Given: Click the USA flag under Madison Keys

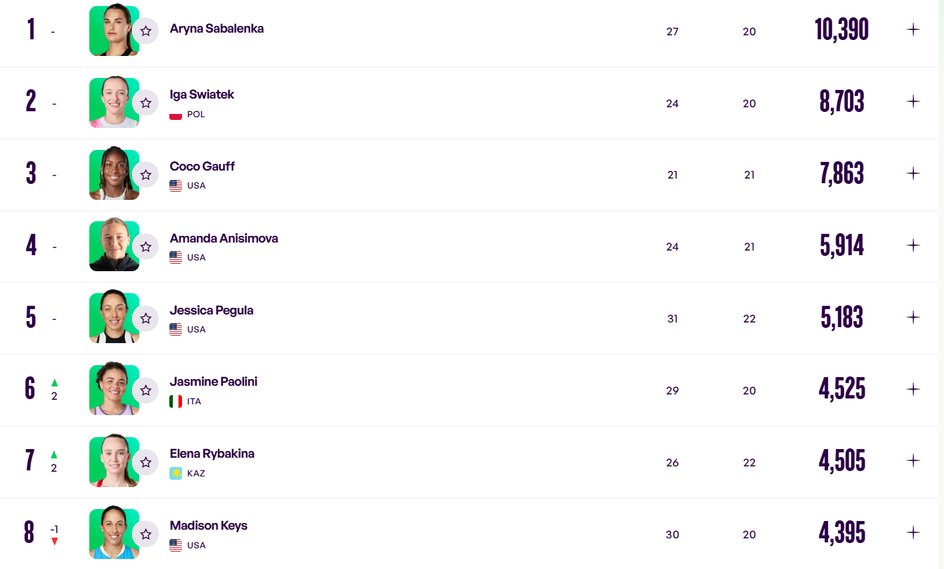Looking at the screenshot, I should pos(176,545).
